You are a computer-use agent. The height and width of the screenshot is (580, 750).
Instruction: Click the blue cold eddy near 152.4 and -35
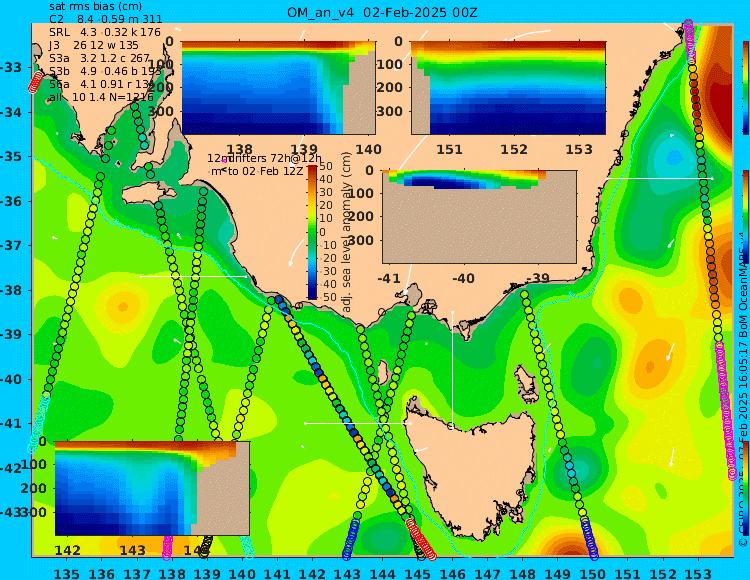coord(674,156)
